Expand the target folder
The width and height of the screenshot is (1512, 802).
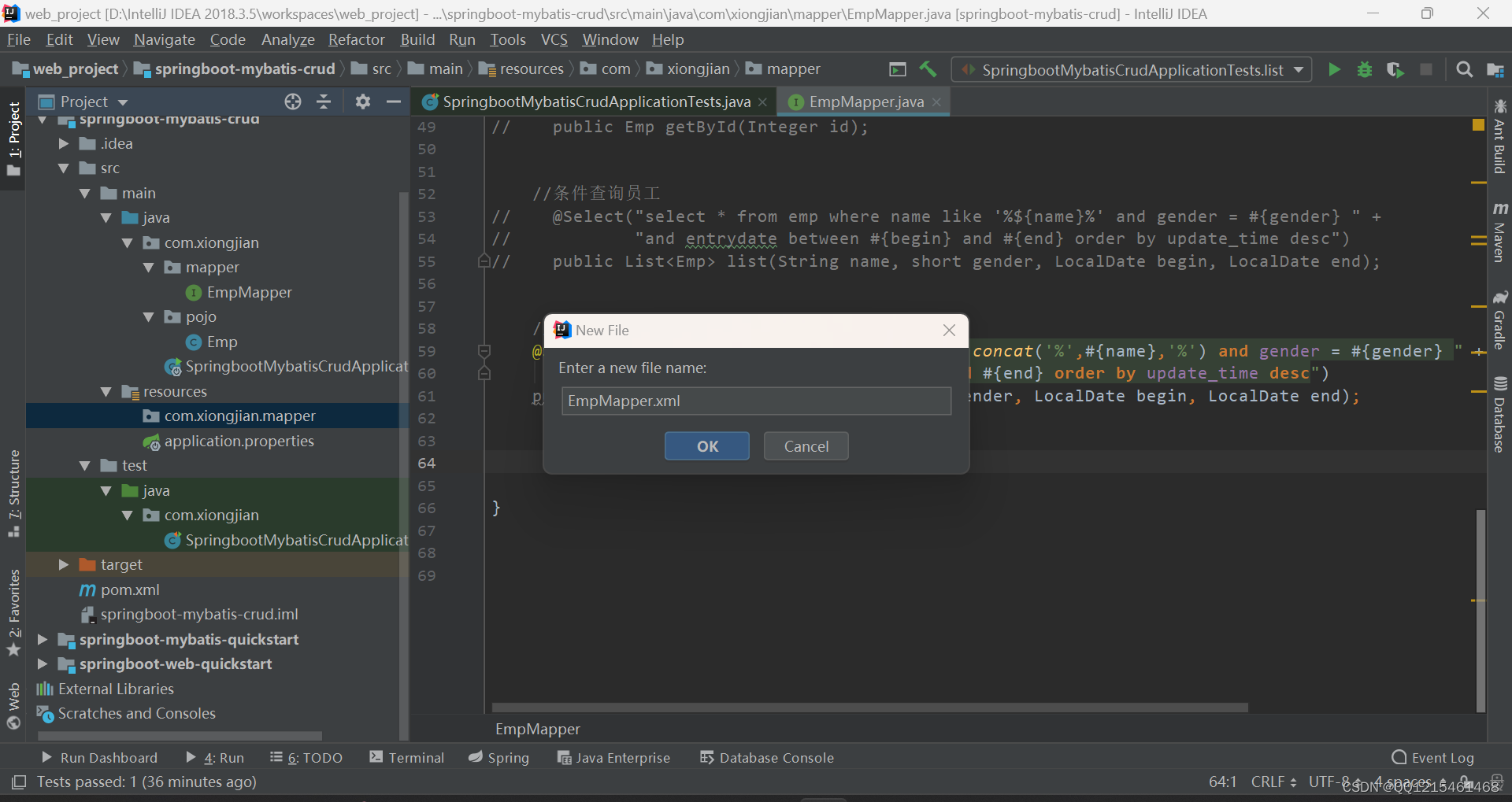[64, 564]
